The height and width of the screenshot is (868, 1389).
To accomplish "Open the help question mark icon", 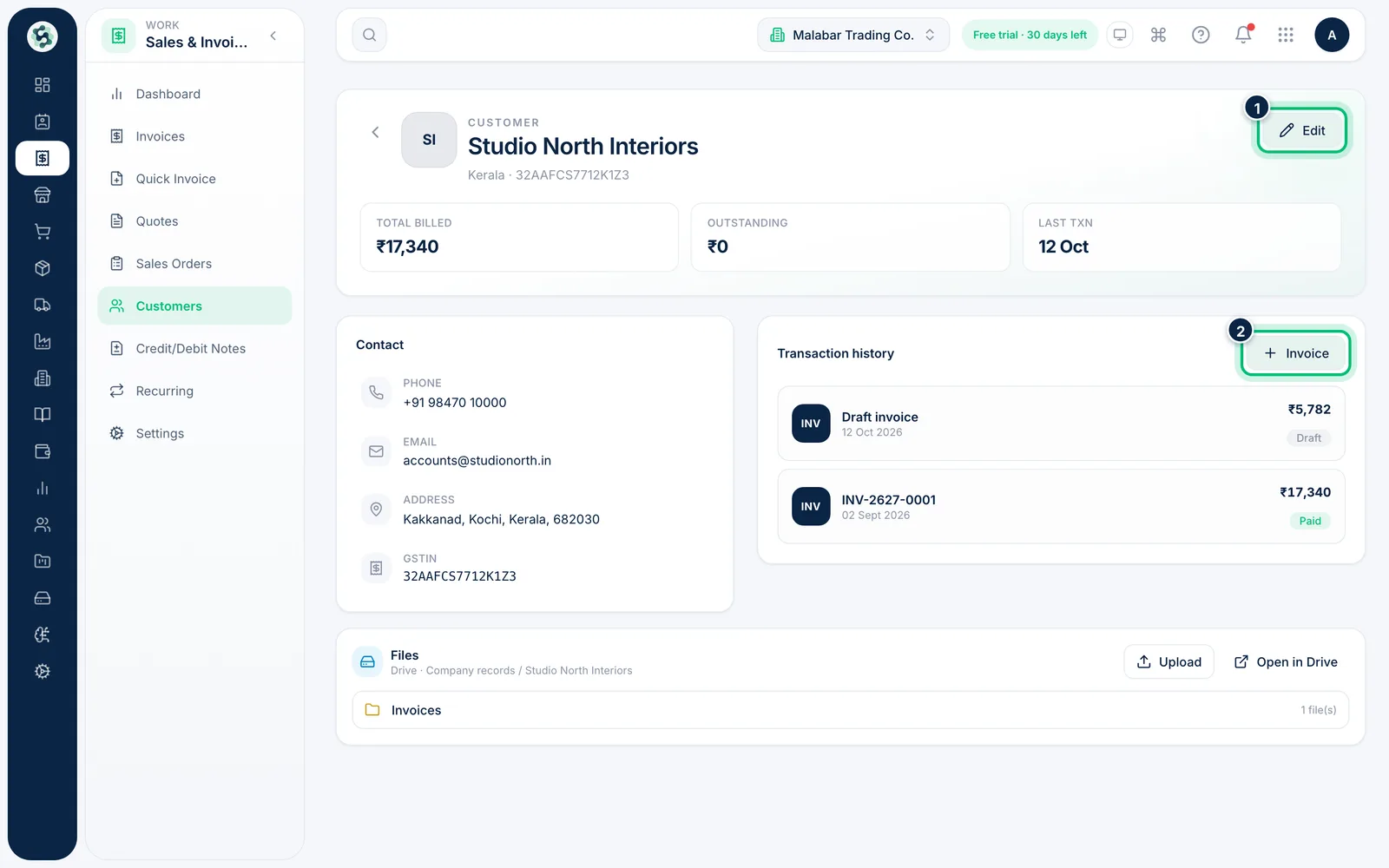I will click(x=1201, y=35).
